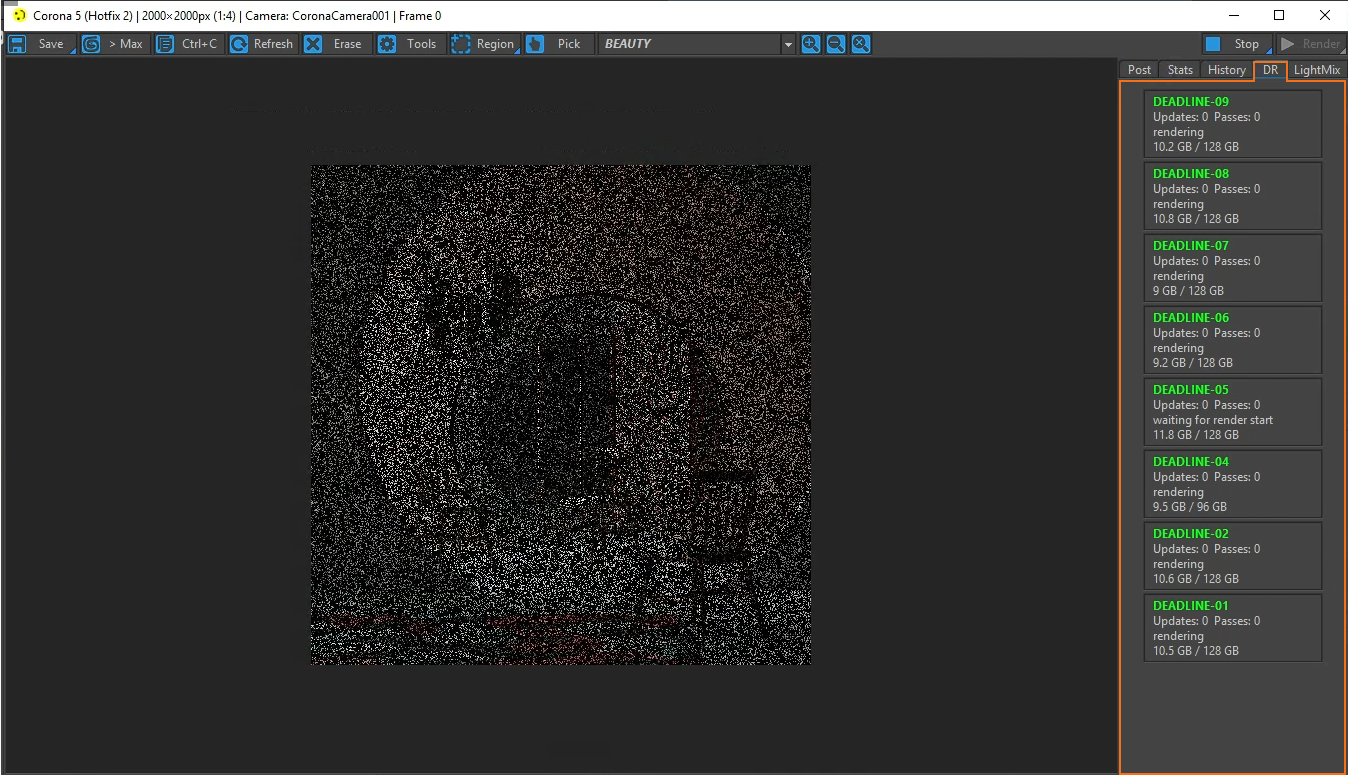
Task: Click the Ctrl+C copy icon
Action: point(165,44)
